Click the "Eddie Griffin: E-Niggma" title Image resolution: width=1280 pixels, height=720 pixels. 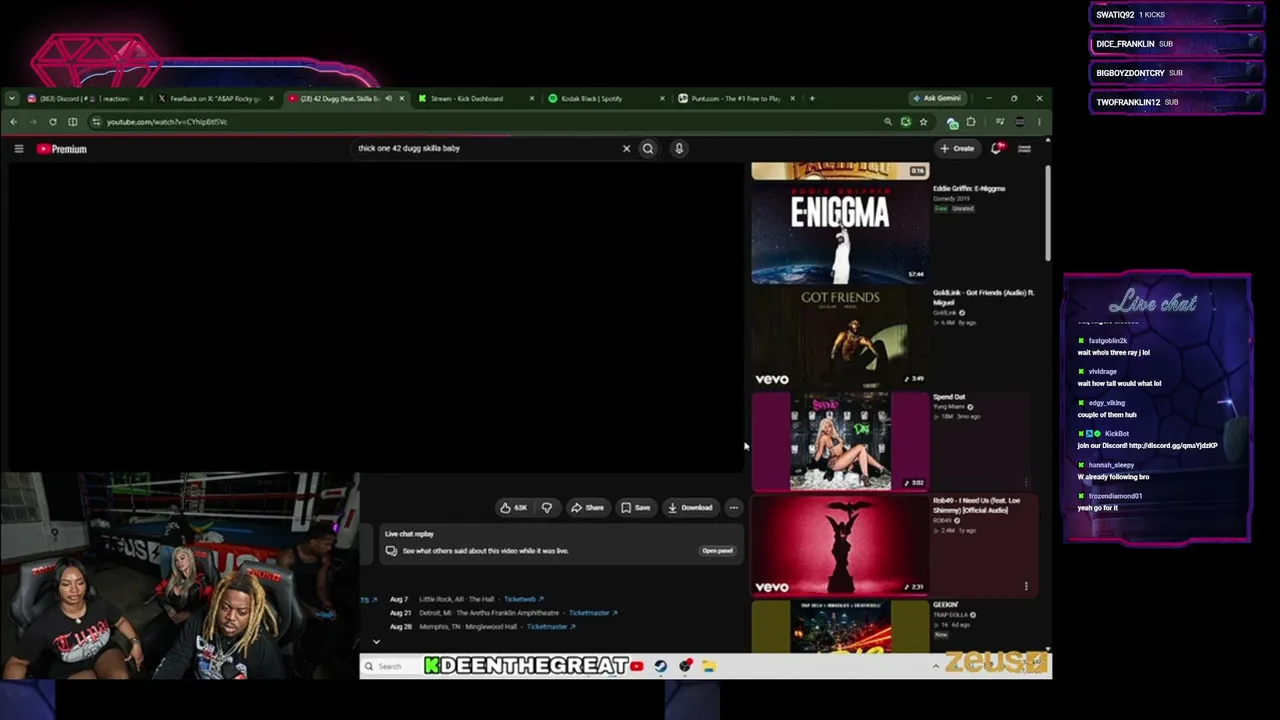[x=969, y=189]
